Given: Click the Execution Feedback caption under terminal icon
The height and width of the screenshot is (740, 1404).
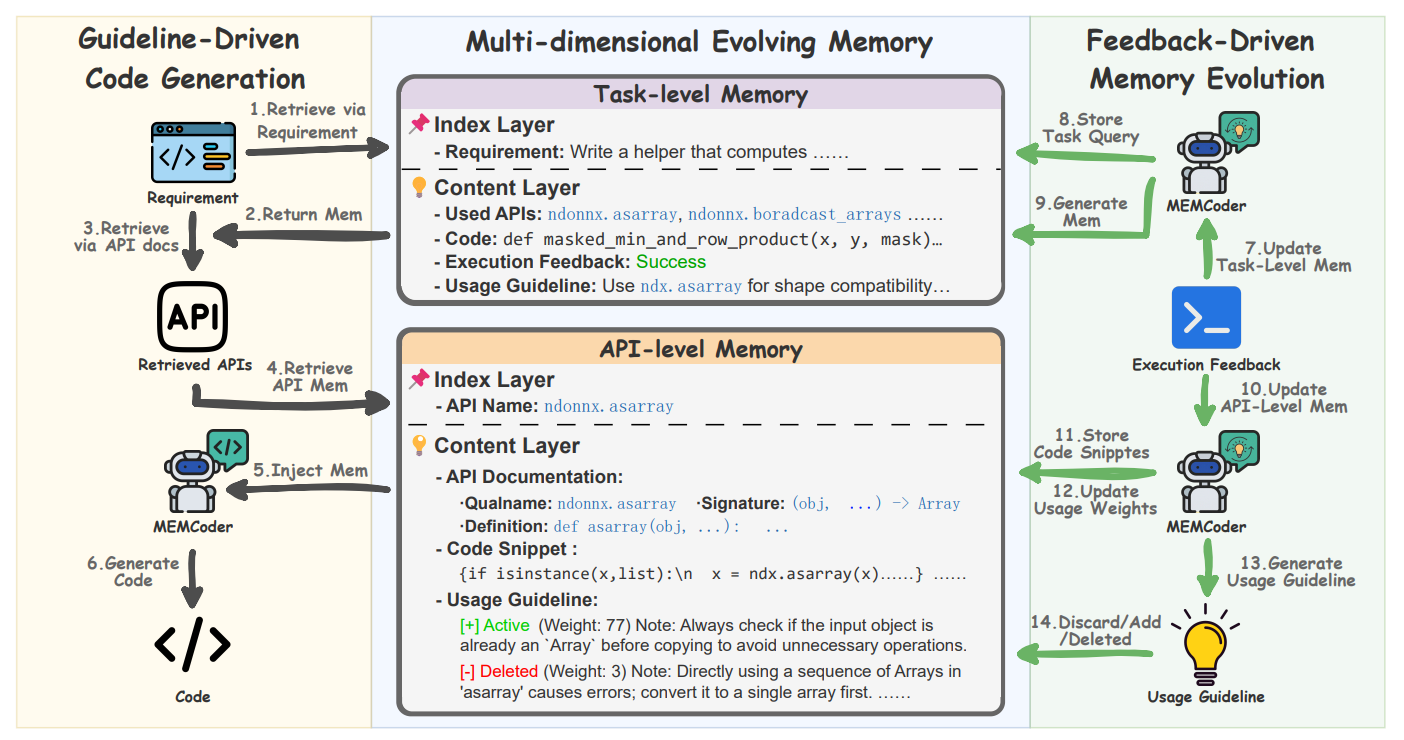Looking at the screenshot, I should (x=1206, y=365).
